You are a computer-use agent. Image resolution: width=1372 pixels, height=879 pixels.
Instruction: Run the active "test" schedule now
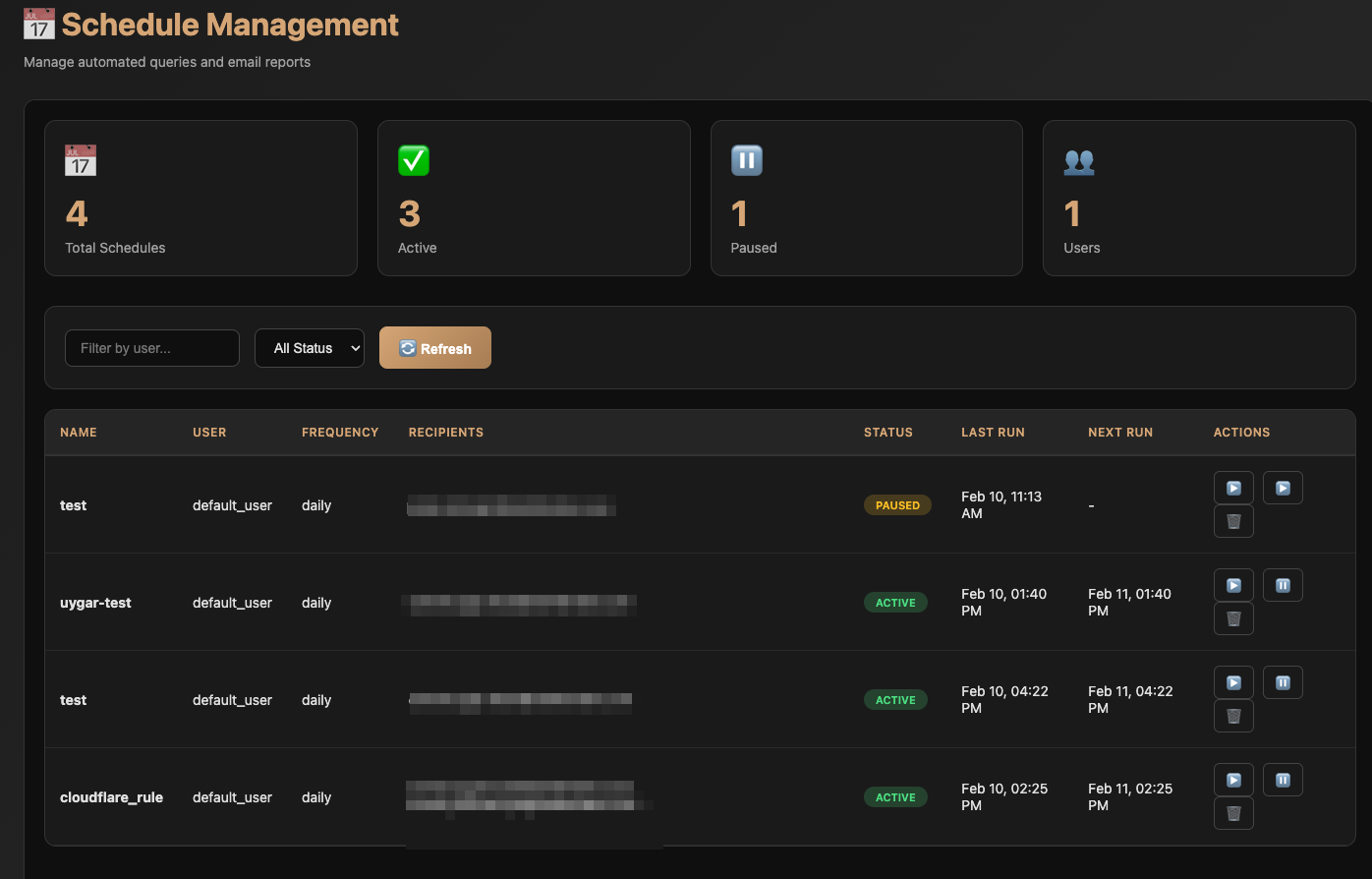(1233, 681)
